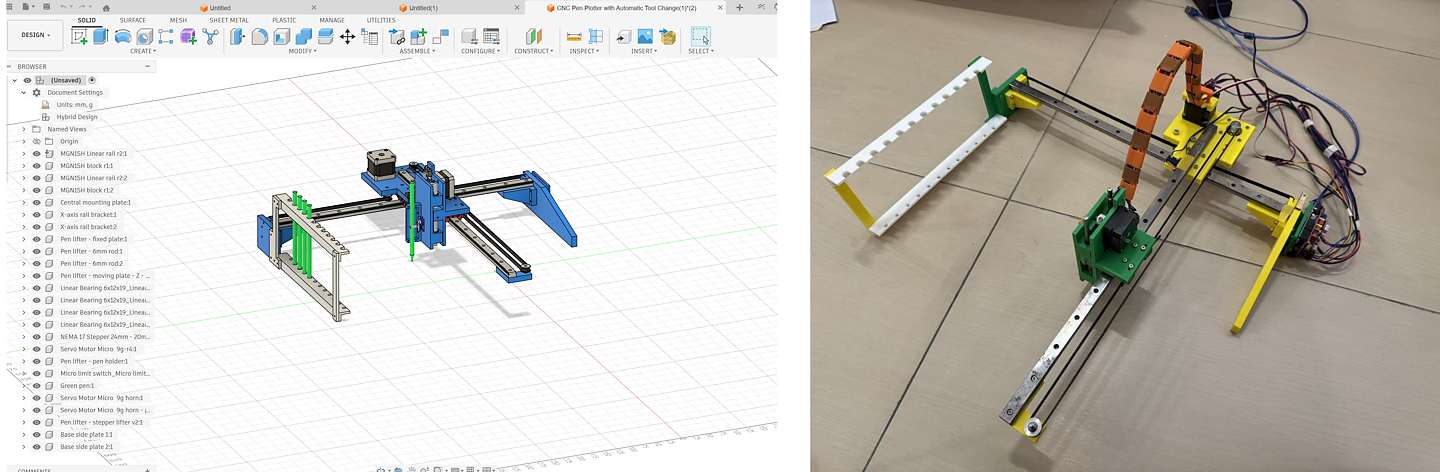Open the Change Parameters tool
The height and width of the screenshot is (472, 1440).
(x=369, y=36)
